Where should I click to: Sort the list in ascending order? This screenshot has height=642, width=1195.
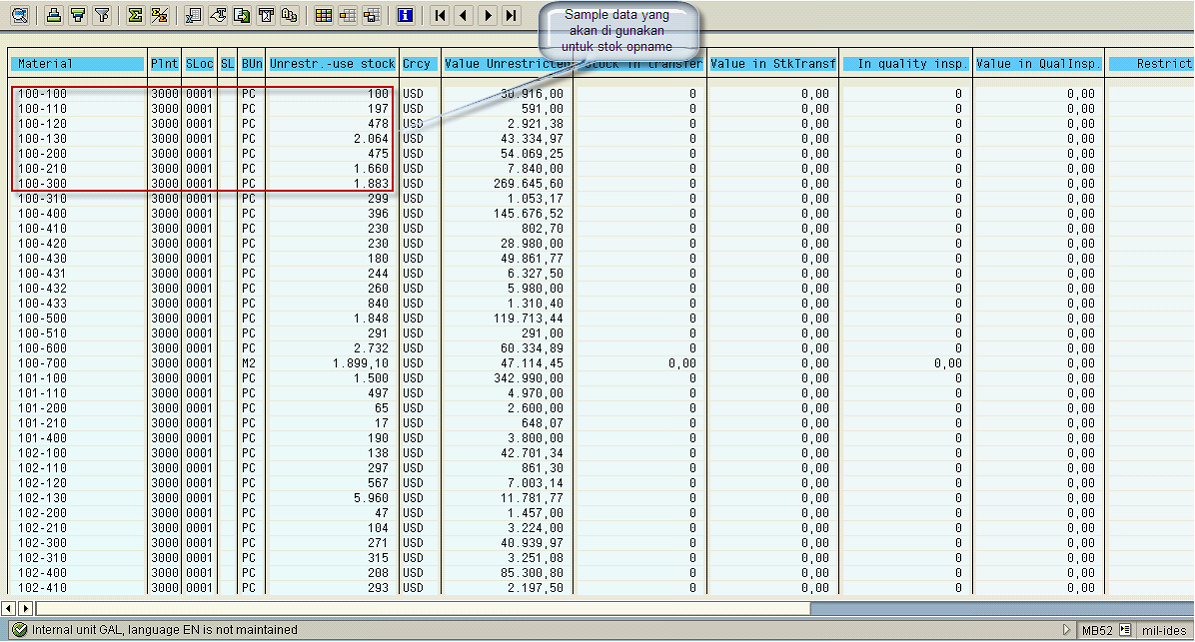(x=54, y=15)
